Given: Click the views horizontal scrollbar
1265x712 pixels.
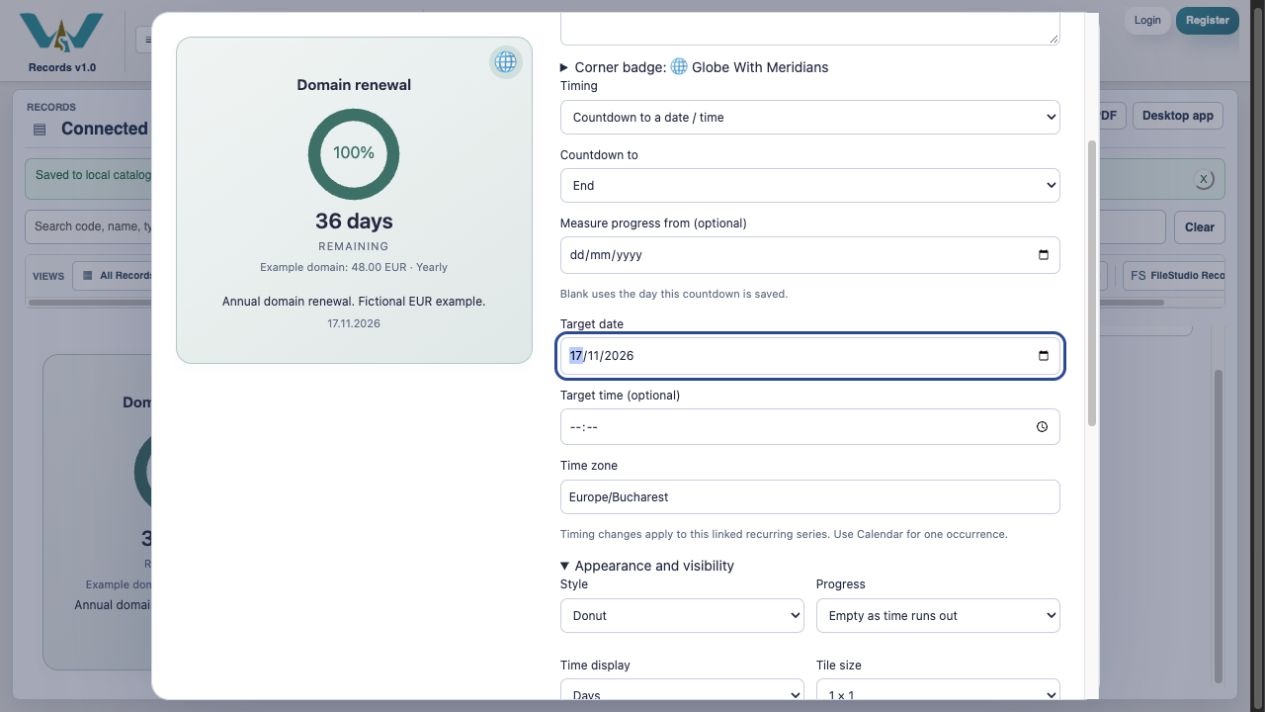Looking at the screenshot, I should pos(90,302).
